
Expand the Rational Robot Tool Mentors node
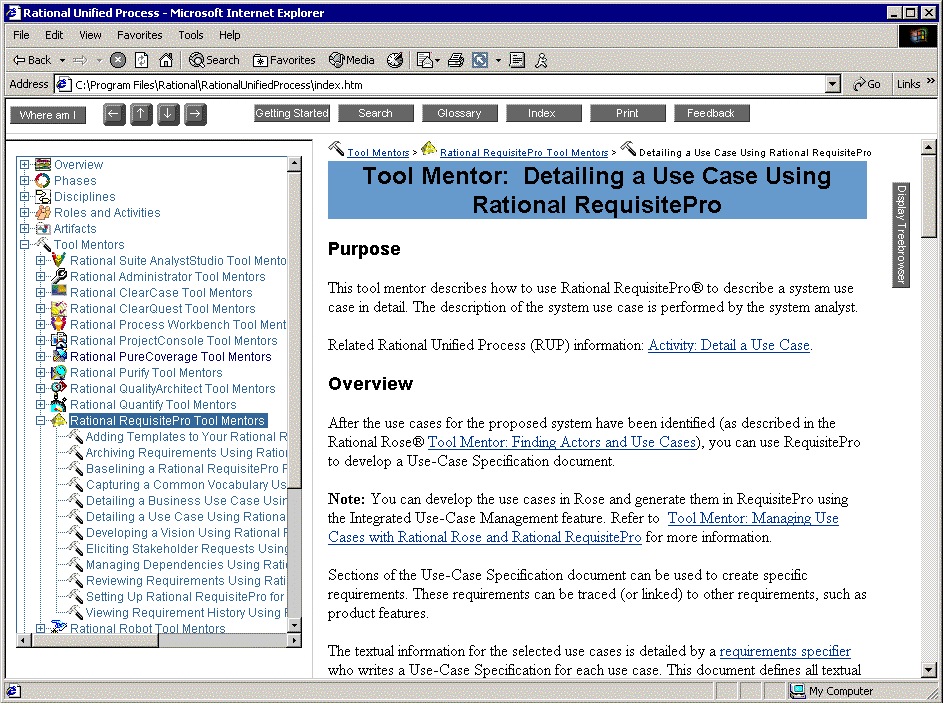[38, 628]
